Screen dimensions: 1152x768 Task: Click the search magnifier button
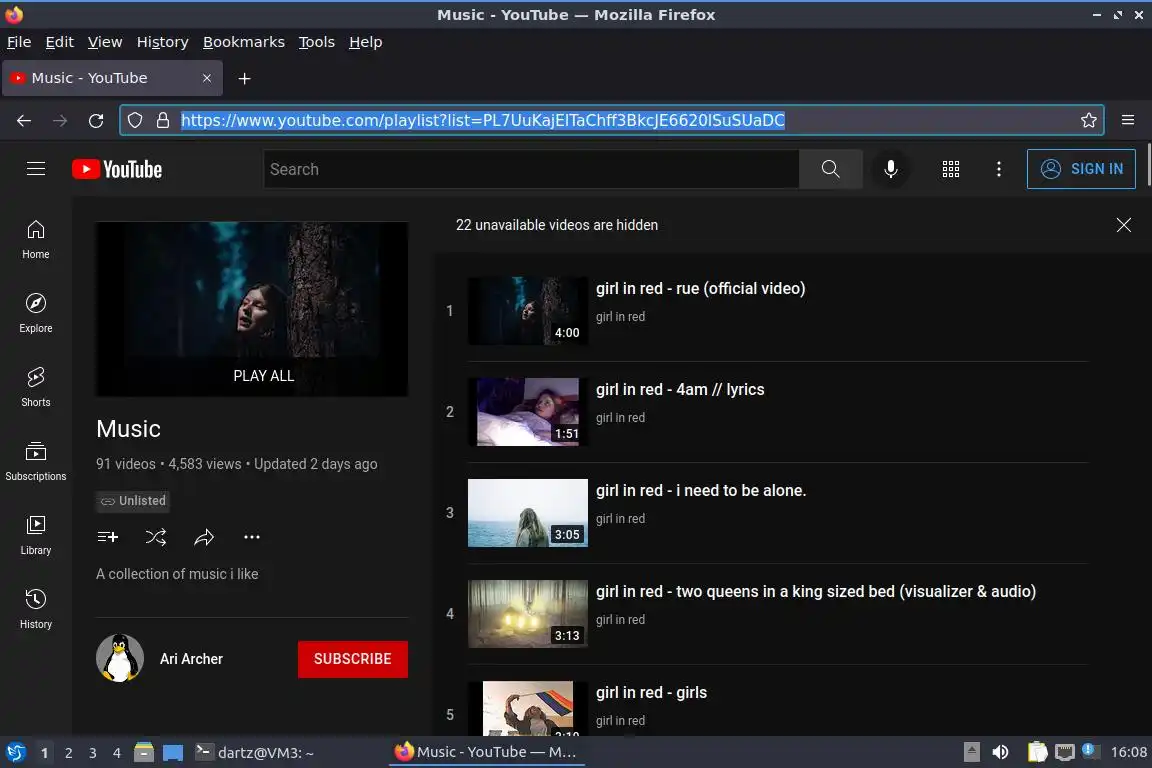(830, 169)
